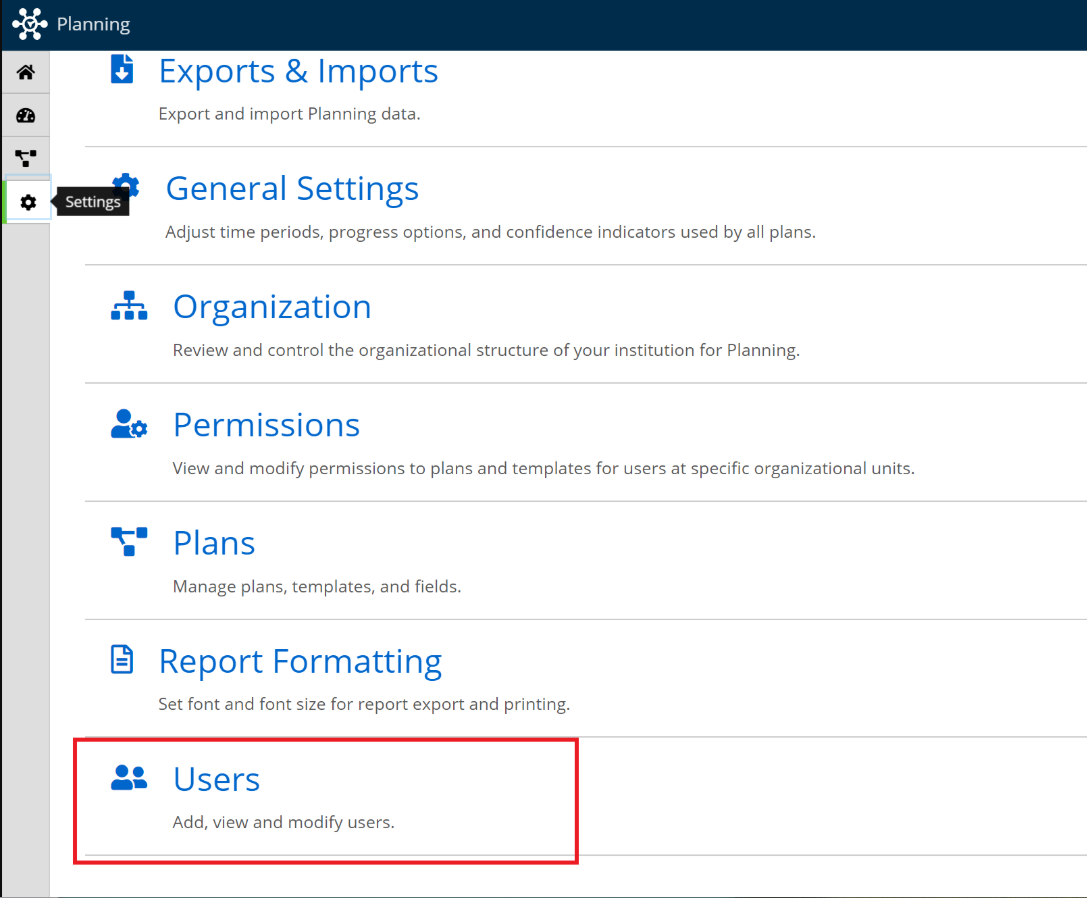Viewport: 1087px width, 898px height.
Task: Open the Plans management page
Action: coord(213,542)
